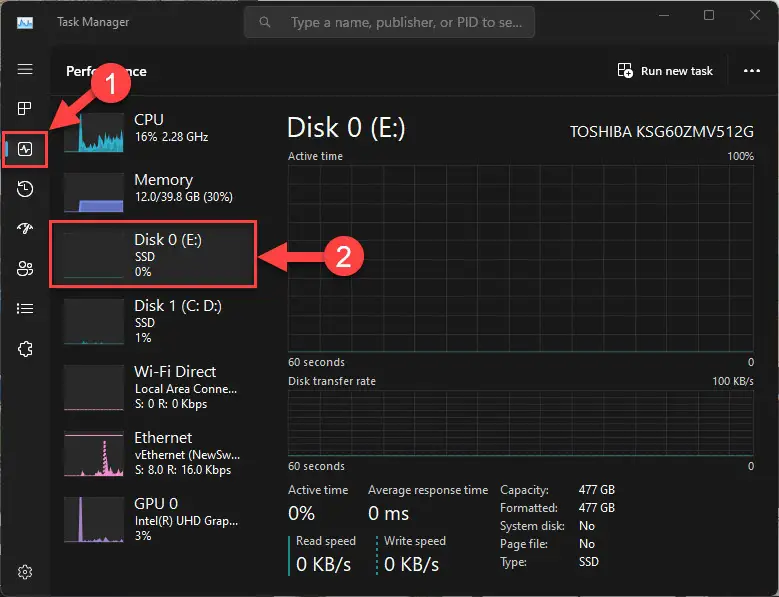Maximize the Task Manager window
Viewport: 779px width, 597px height.
709,15
